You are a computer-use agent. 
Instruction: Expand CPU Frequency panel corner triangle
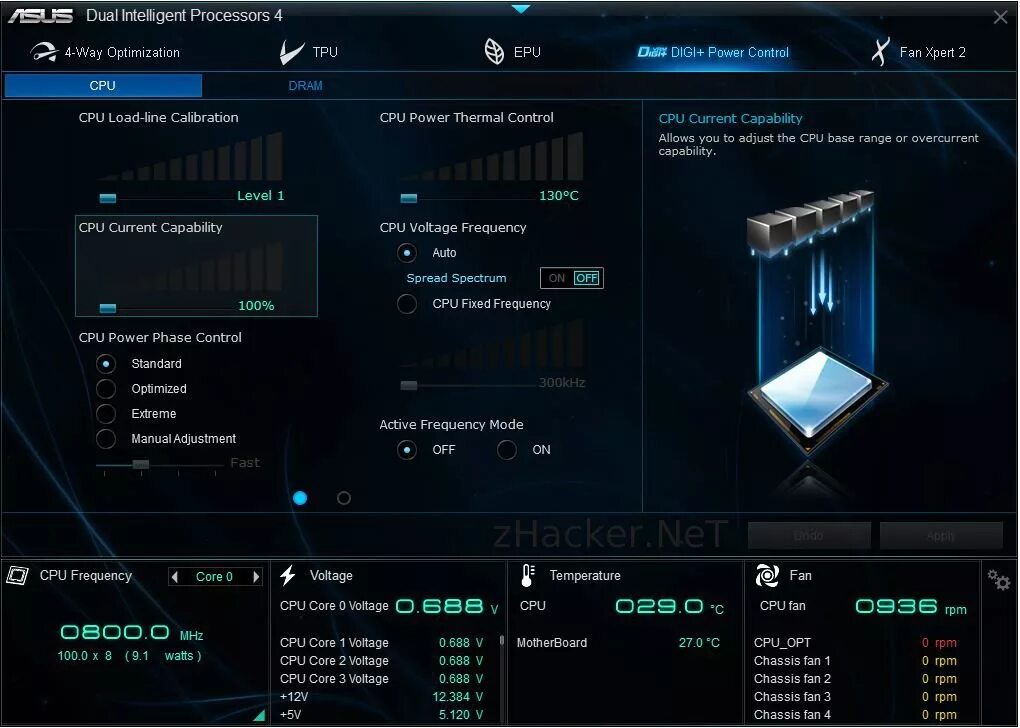pyautogui.click(x=259, y=715)
